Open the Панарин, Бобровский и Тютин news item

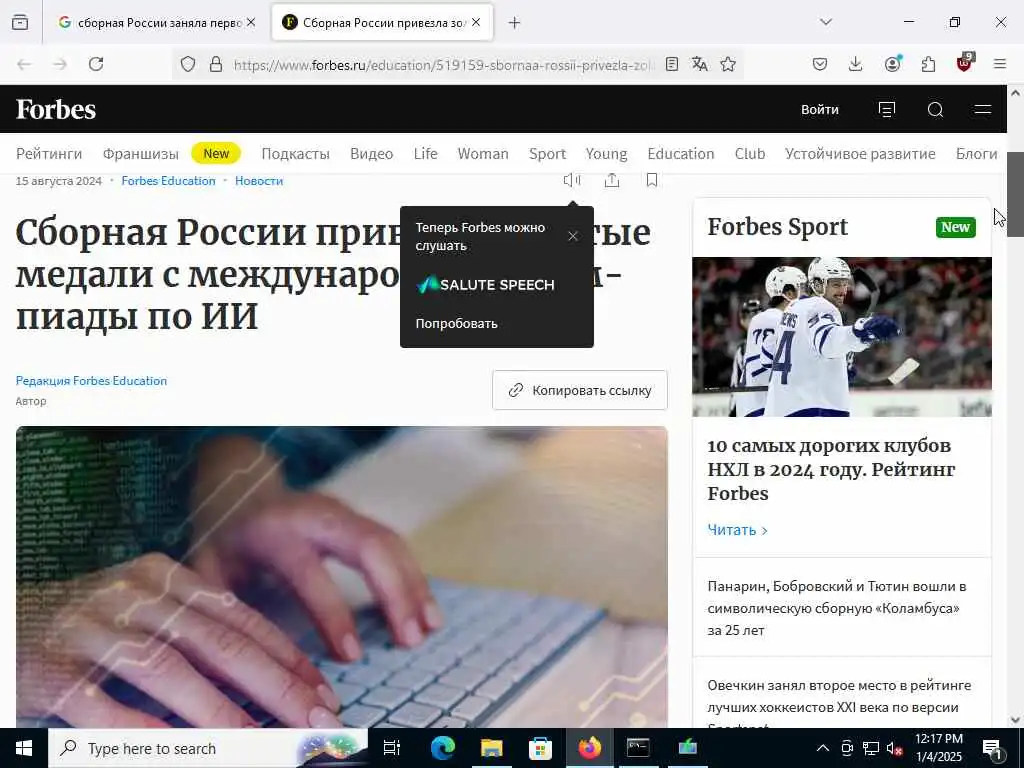pos(837,608)
